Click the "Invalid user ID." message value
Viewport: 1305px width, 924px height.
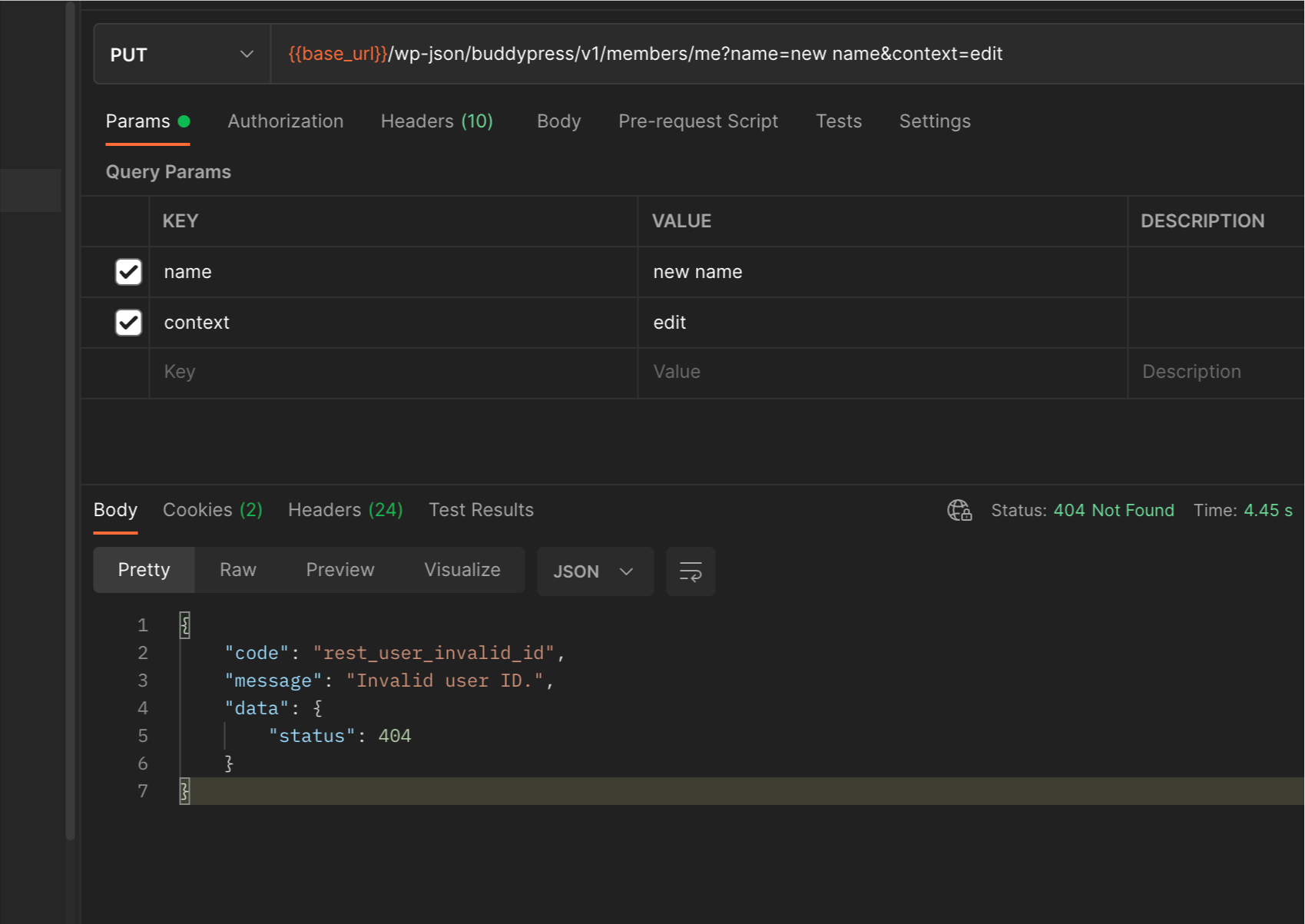click(x=445, y=681)
